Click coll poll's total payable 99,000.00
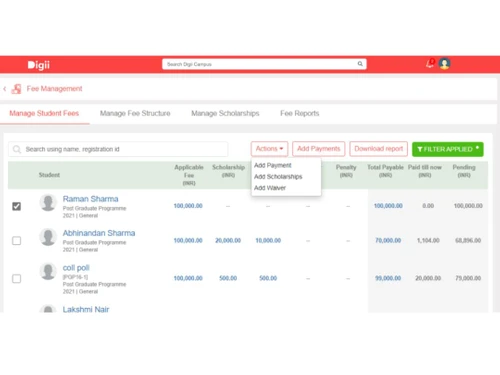The height and width of the screenshot is (375, 500). tap(388, 278)
